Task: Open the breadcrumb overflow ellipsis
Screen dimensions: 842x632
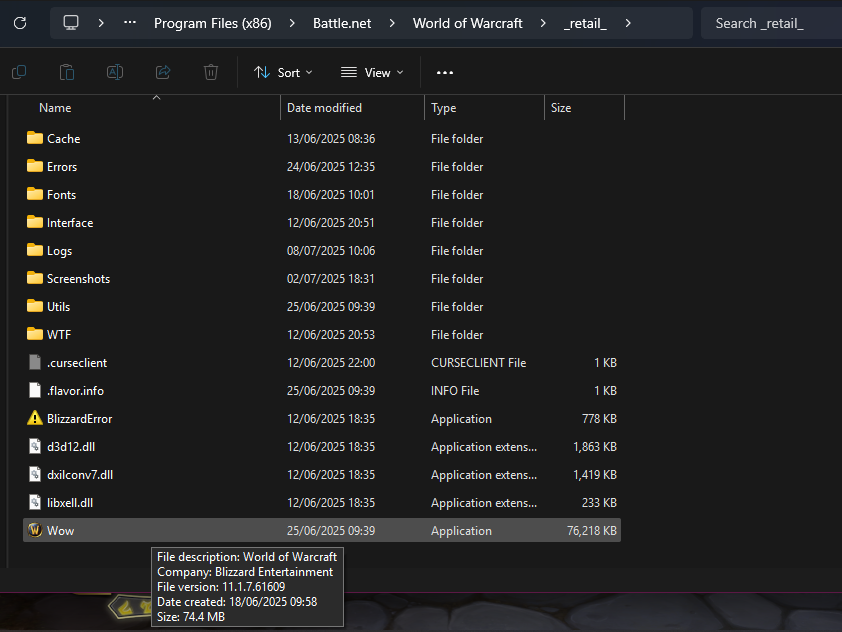Action: coord(130,23)
